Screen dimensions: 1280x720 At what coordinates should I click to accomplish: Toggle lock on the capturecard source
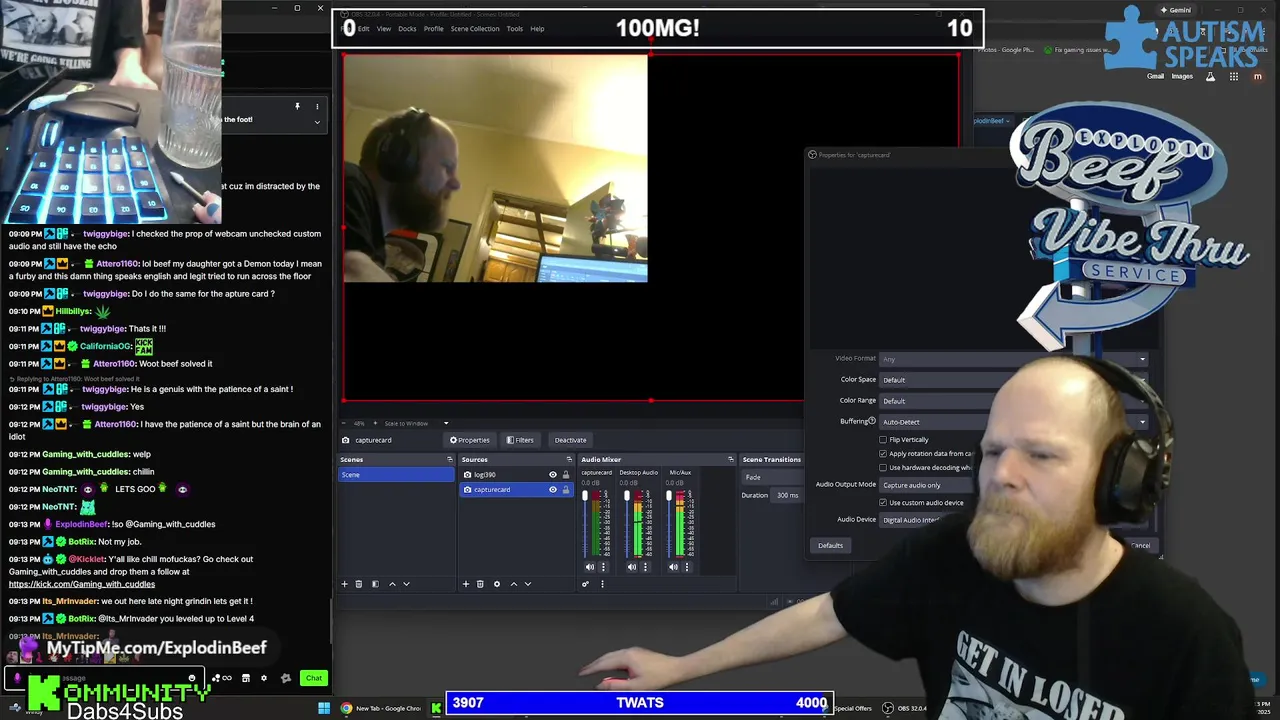pos(565,490)
